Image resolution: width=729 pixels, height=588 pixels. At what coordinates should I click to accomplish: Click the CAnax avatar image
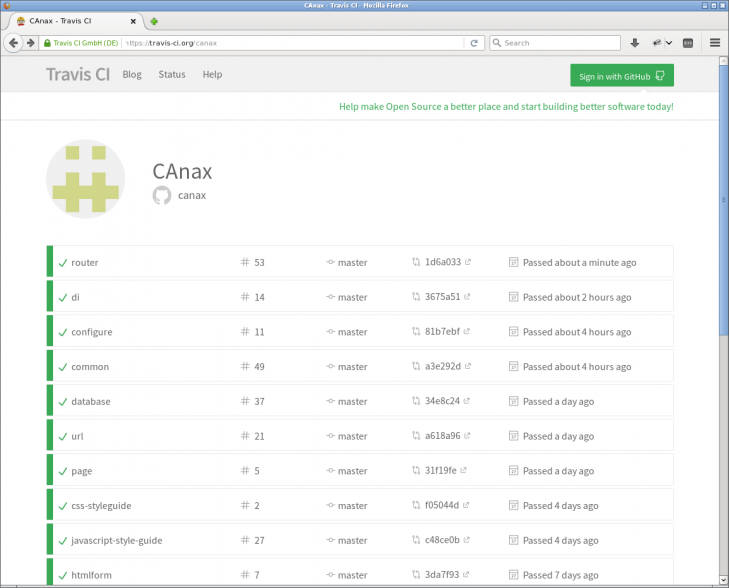tap(86, 179)
